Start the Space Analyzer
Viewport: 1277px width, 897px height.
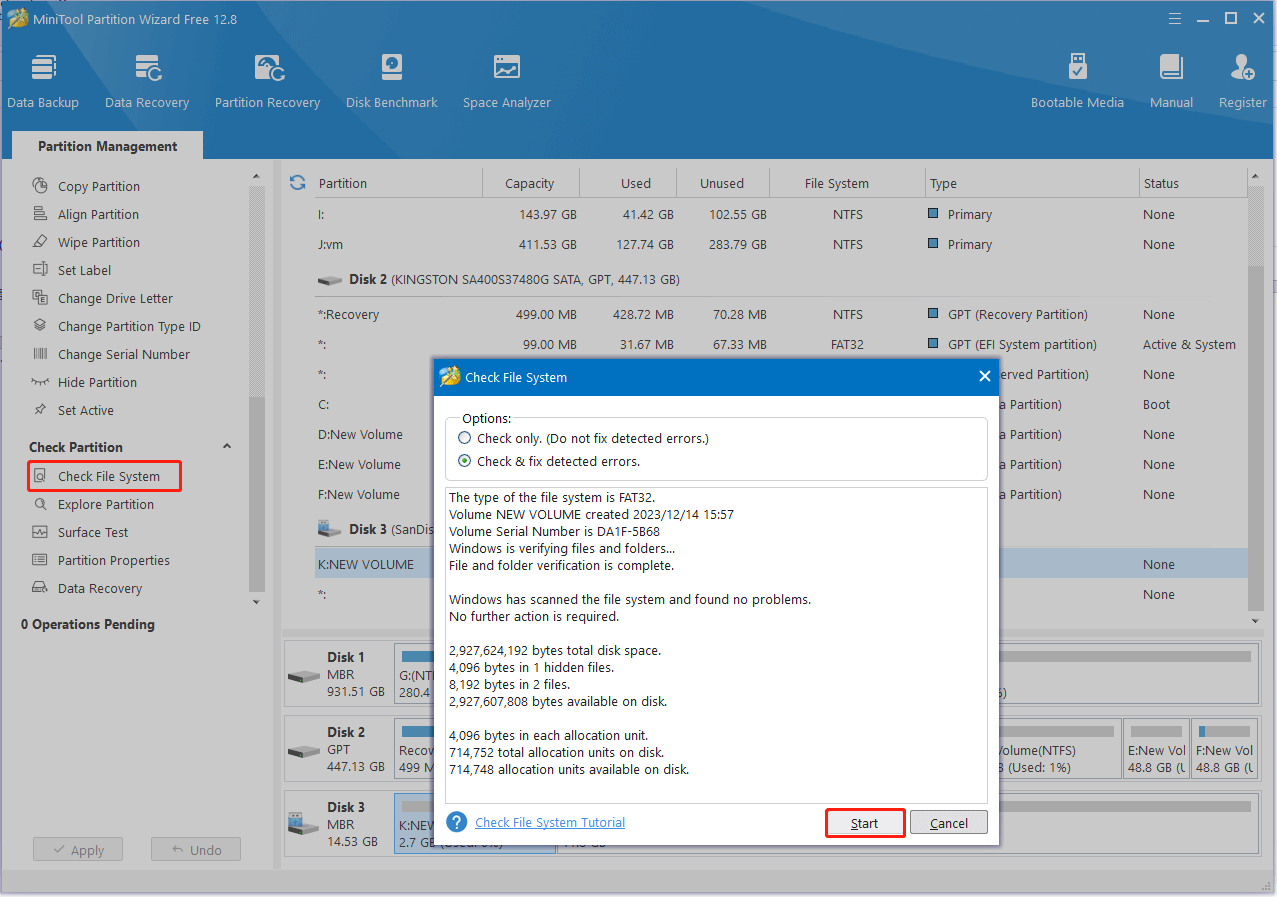click(x=506, y=80)
